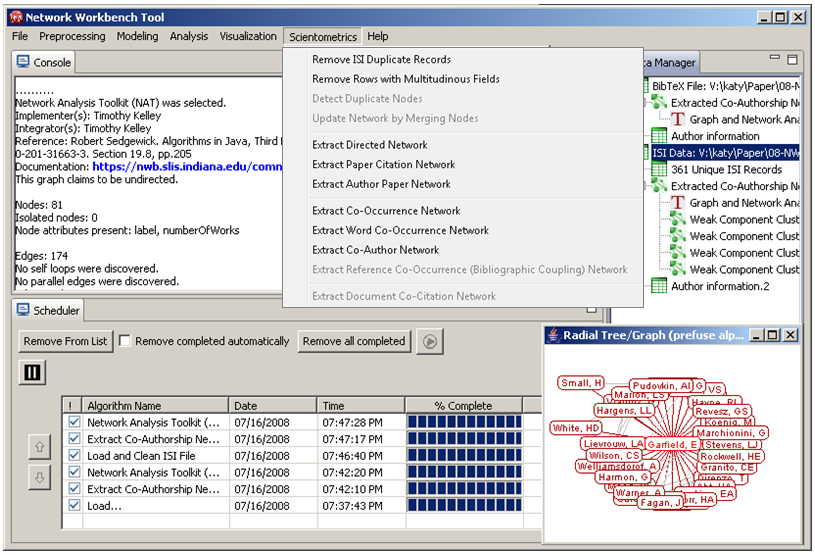The image size is (815, 555).
Task: Toggle Remove completed automatically checkbox
Action: pyautogui.click(x=125, y=341)
